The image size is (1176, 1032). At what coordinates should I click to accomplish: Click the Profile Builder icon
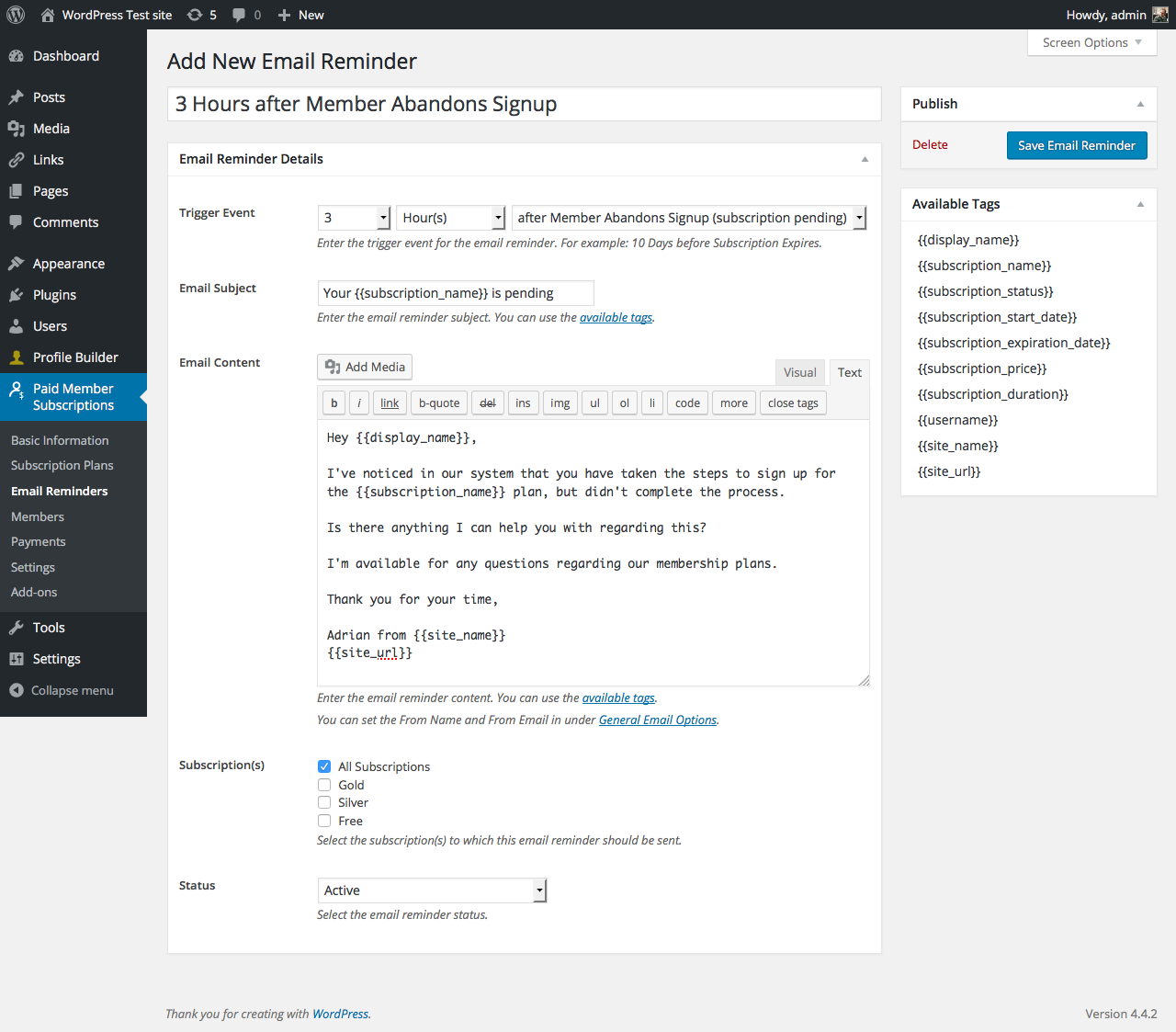pyautogui.click(x=17, y=357)
